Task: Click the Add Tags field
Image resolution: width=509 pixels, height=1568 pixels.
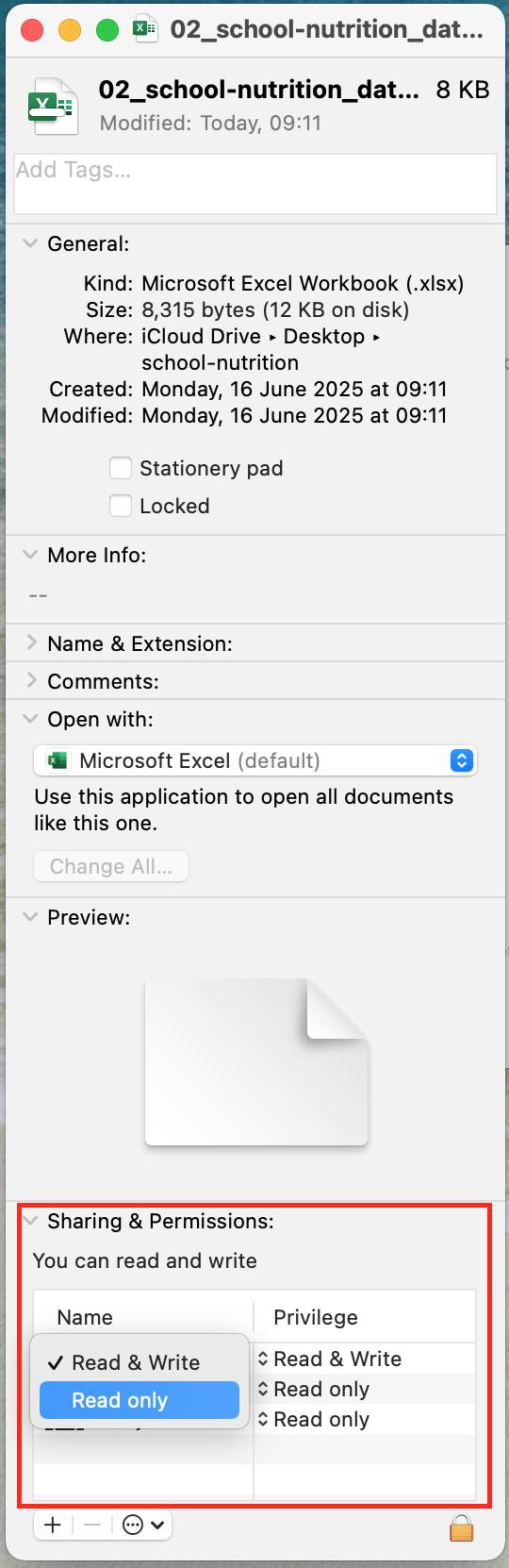Action: [255, 183]
